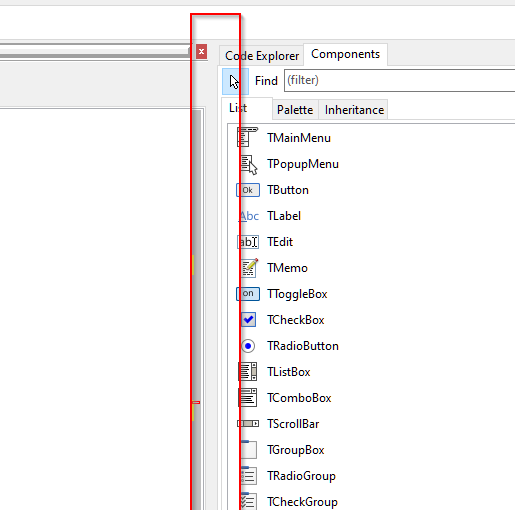Close the panel with the red X button
515x510 pixels.
tap(201, 52)
